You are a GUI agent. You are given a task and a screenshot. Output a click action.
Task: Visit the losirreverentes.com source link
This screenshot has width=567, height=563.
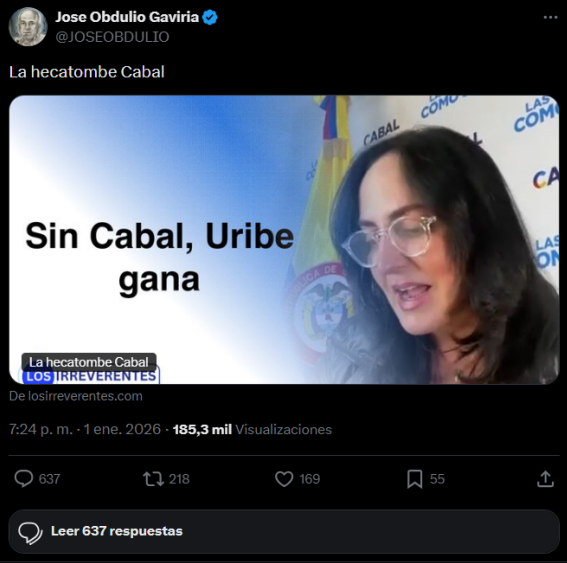76,396
